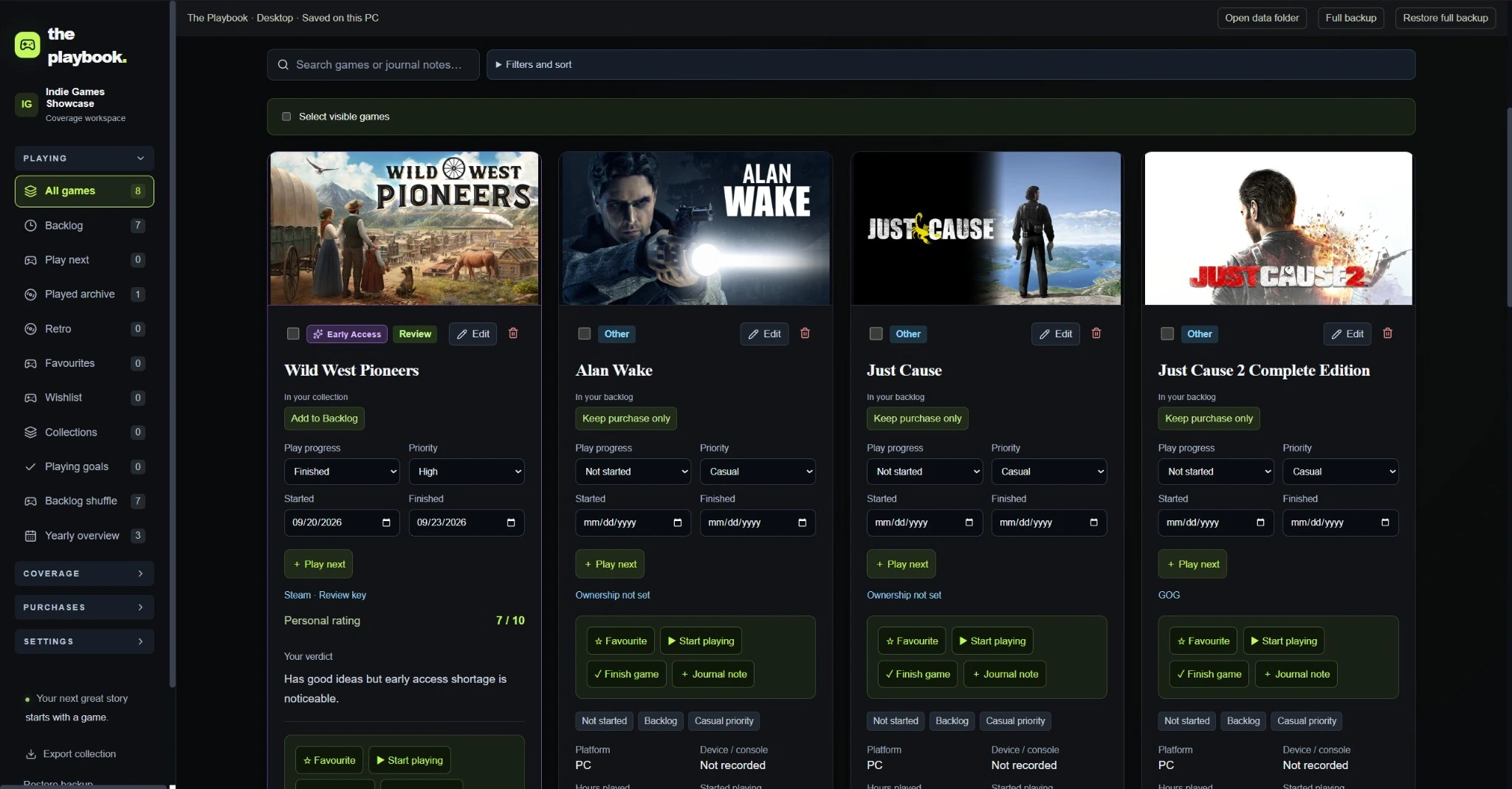
Task: Collapse the PLAYING sidebar section
Action: coord(84,159)
